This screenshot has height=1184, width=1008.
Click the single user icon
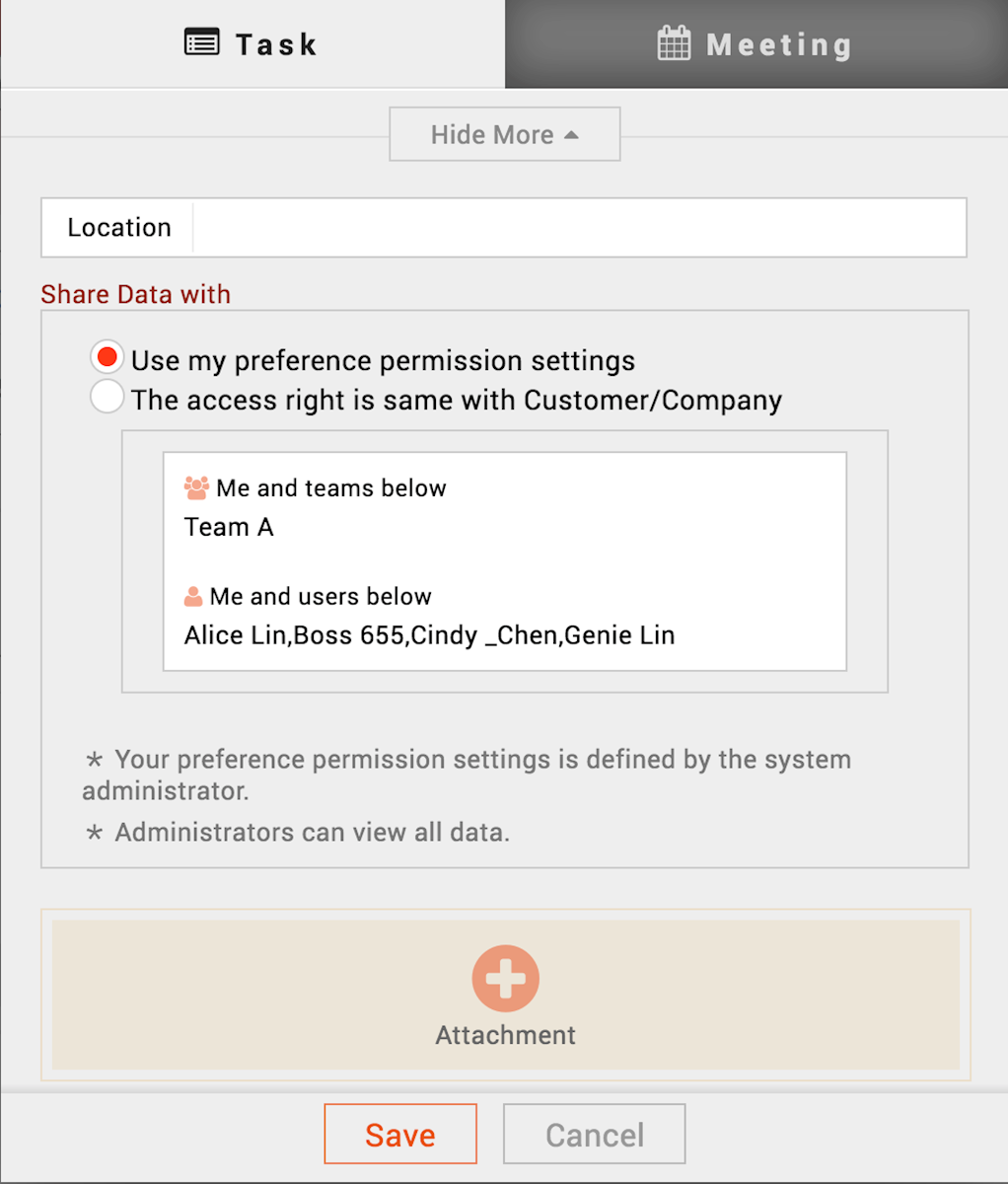coord(193,597)
